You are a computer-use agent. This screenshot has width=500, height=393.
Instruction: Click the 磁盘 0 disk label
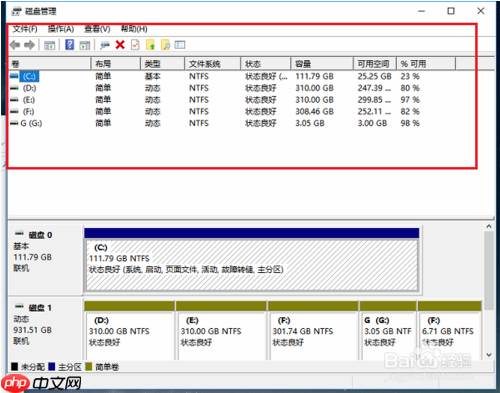pos(40,235)
